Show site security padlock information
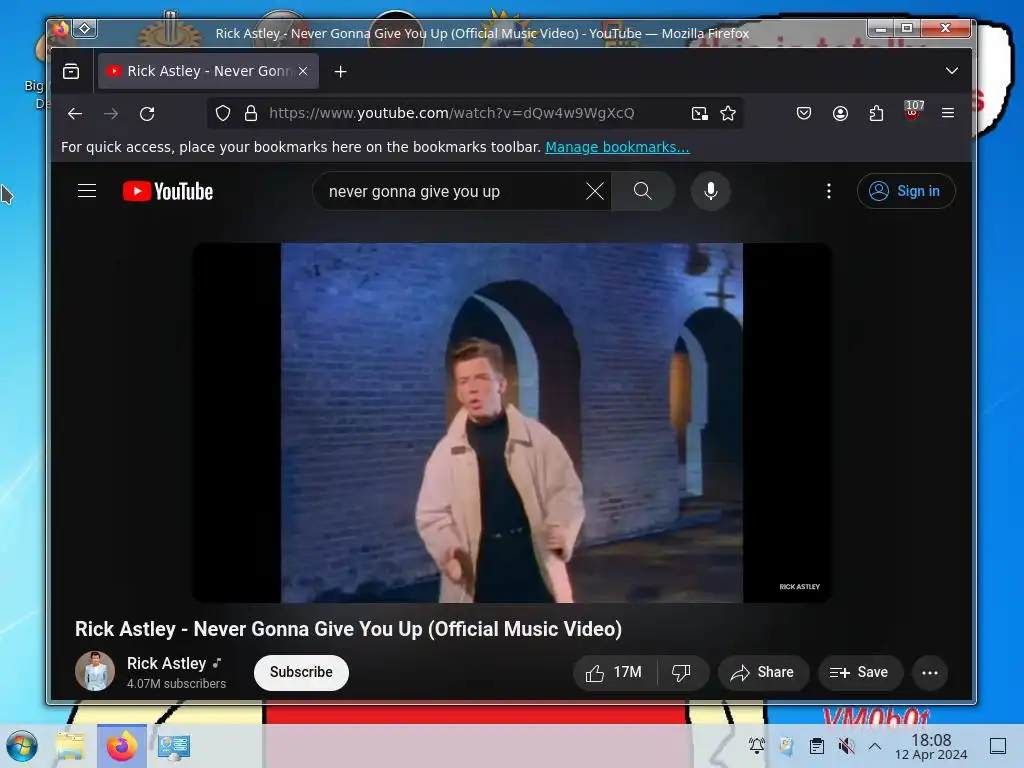The height and width of the screenshot is (768, 1024). pyautogui.click(x=251, y=113)
